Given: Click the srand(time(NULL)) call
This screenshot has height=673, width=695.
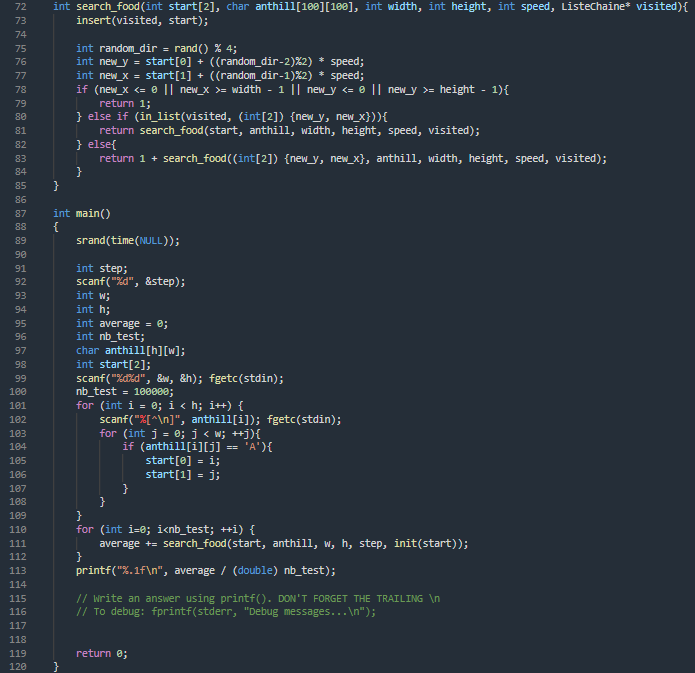Looking at the screenshot, I should click(x=128, y=240).
